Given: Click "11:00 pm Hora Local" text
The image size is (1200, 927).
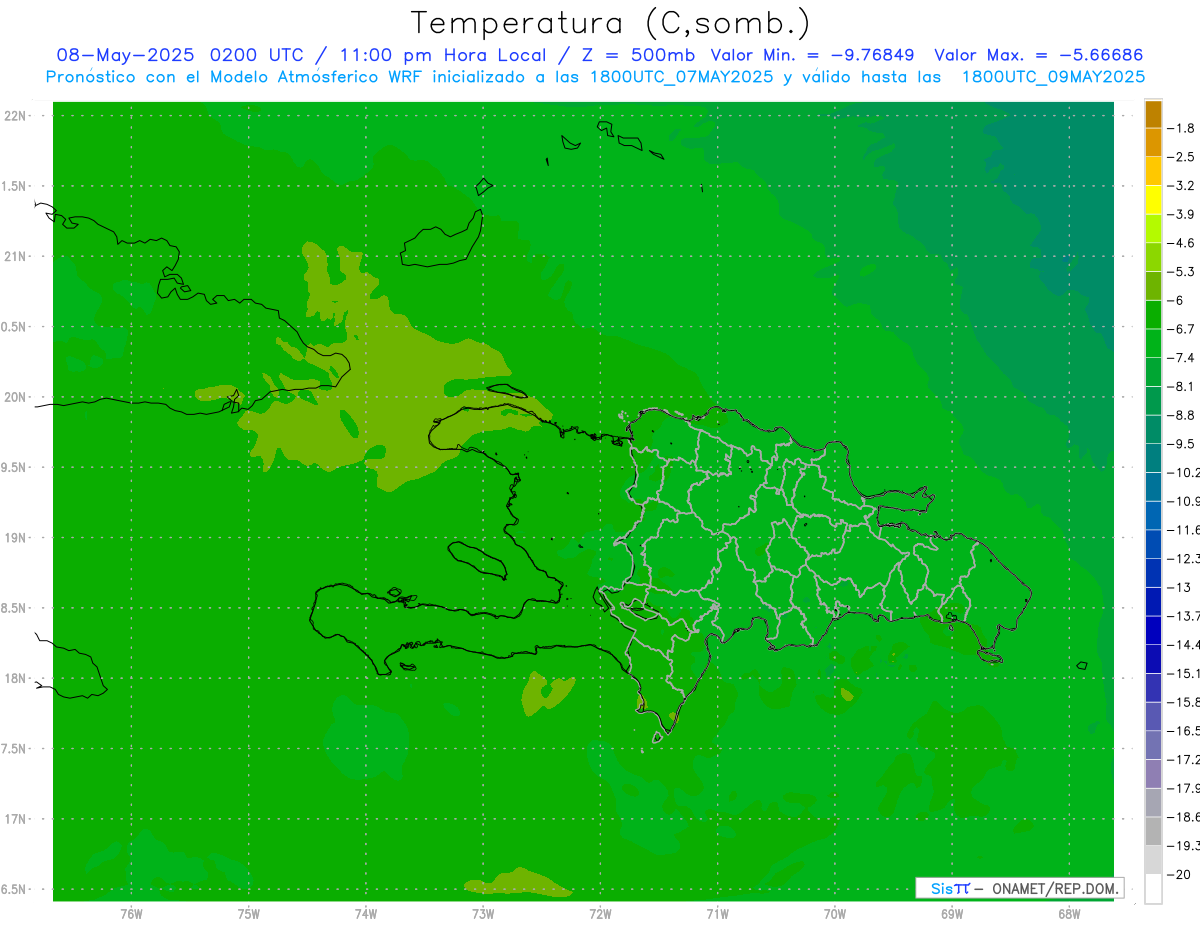Looking at the screenshot, I should [444, 55].
